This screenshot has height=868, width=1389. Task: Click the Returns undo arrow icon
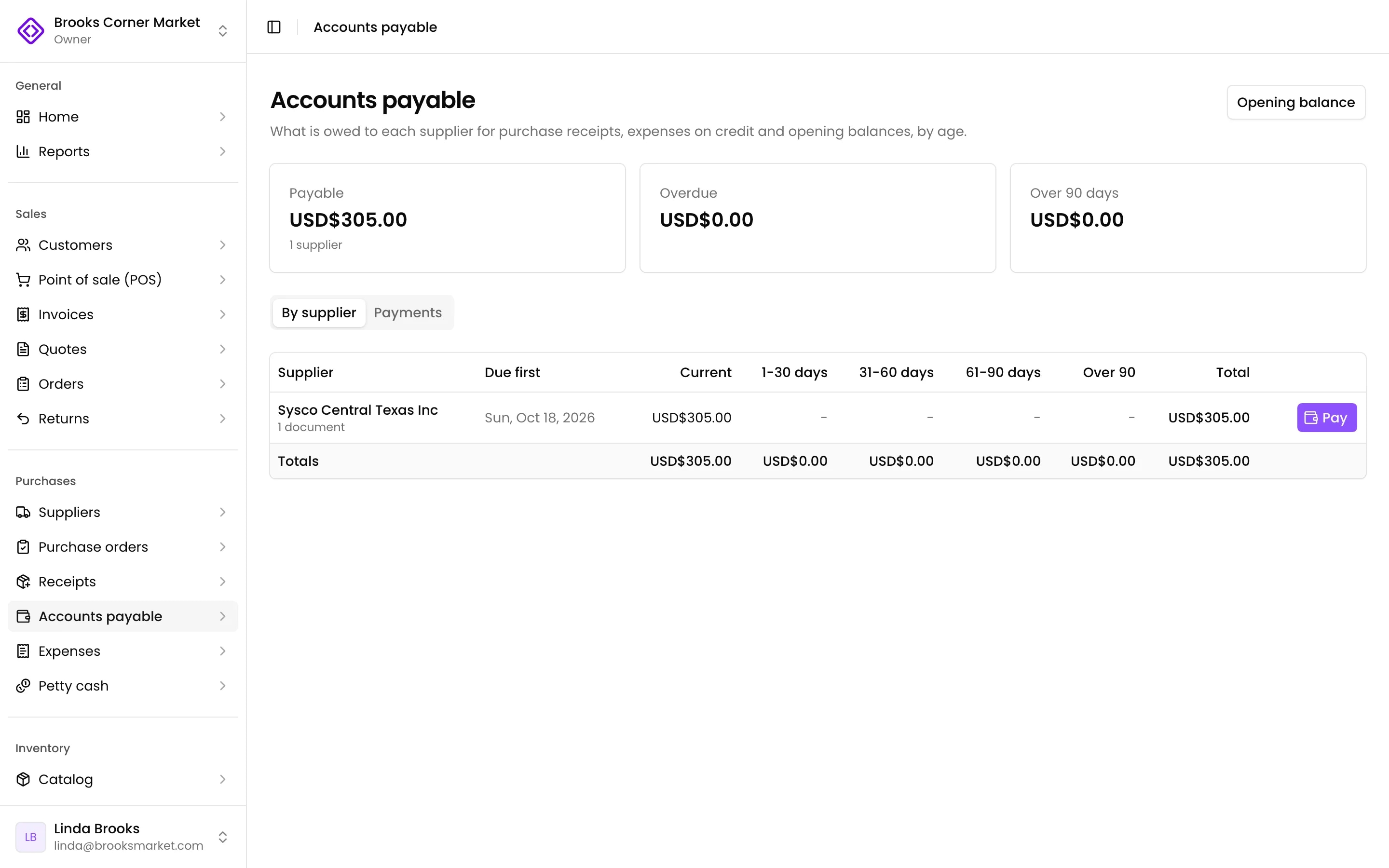23,419
